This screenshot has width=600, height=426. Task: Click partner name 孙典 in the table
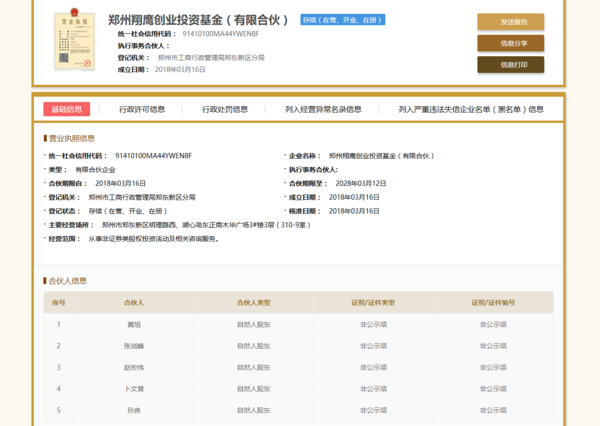[134, 409]
